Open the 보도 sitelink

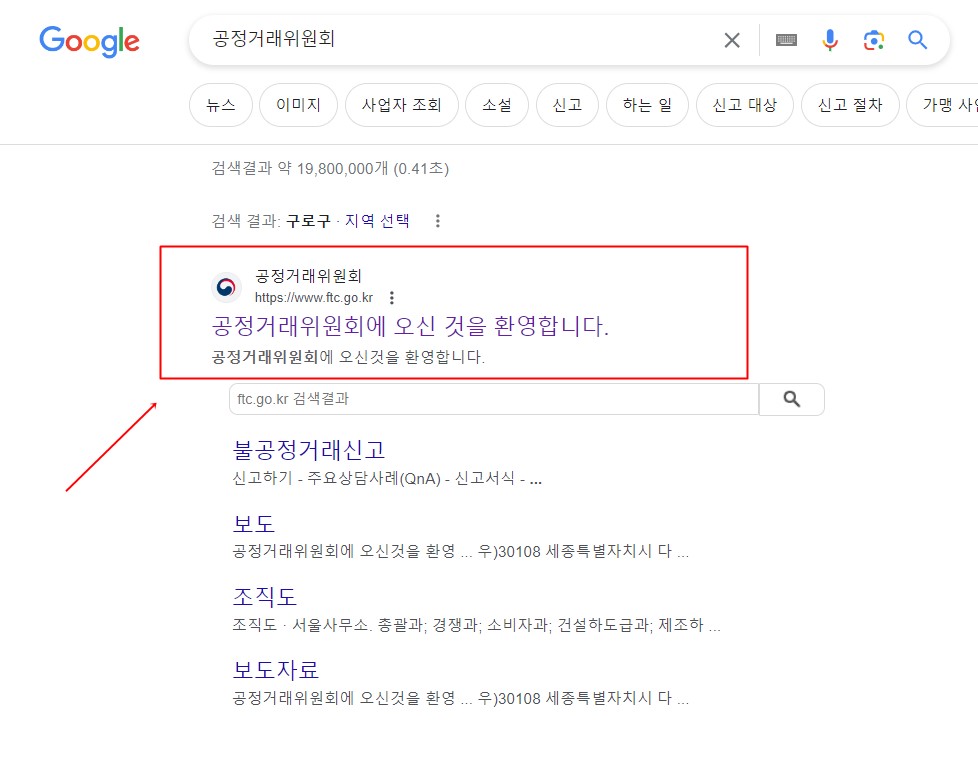pyautogui.click(x=253, y=524)
